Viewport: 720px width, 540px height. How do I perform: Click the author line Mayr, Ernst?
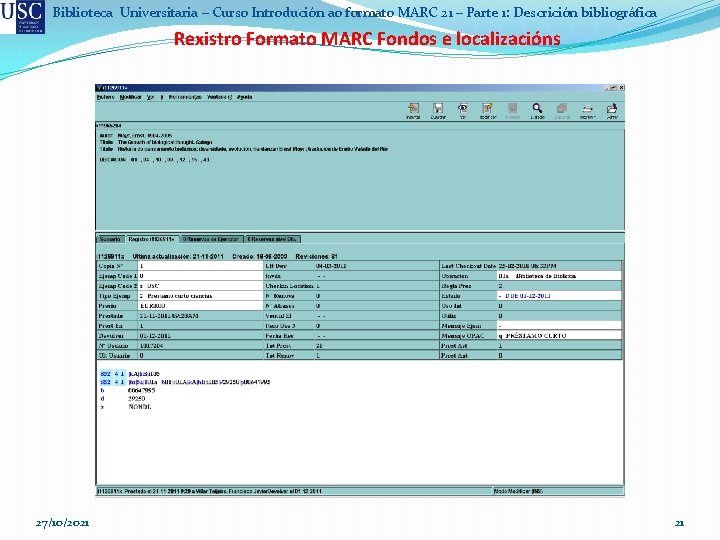pyautogui.click(x=136, y=136)
